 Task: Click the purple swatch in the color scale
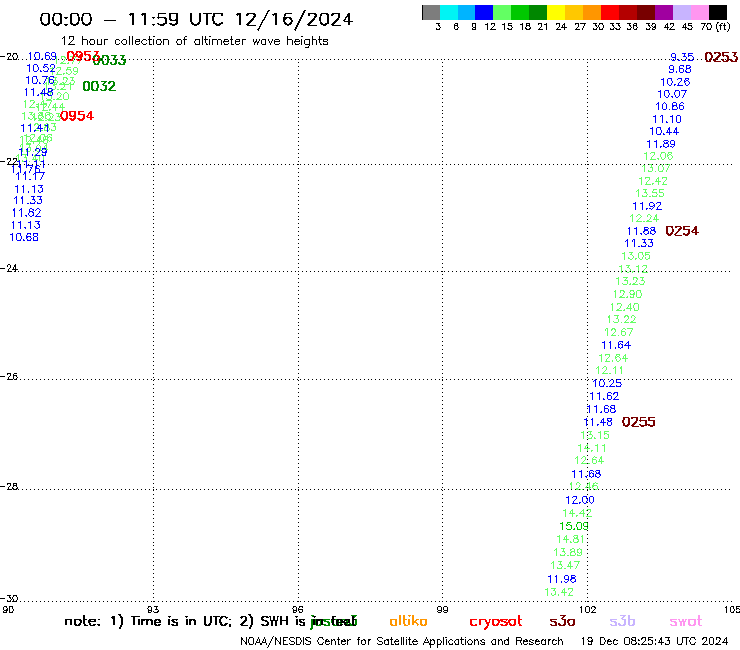click(x=664, y=12)
